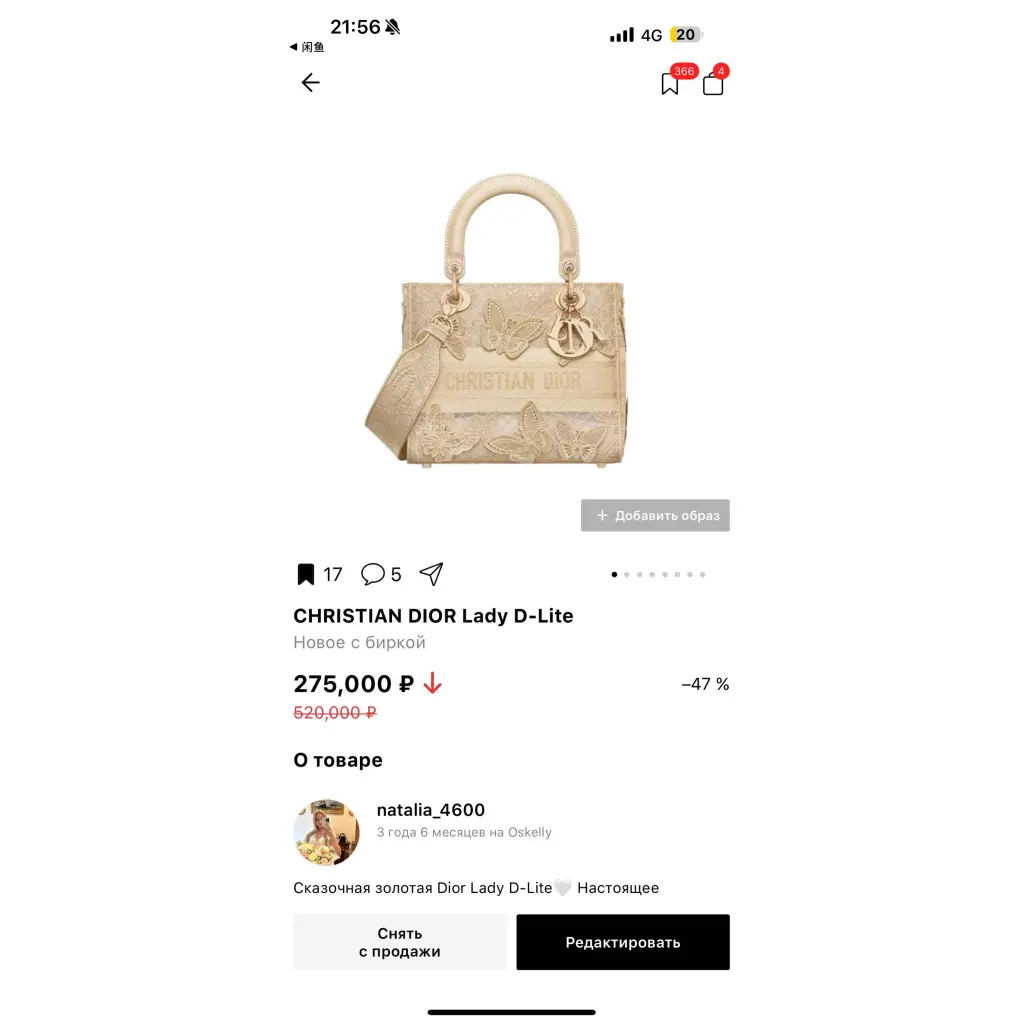Click the Добавить образ button
1024x1024 pixels.
coord(655,515)
